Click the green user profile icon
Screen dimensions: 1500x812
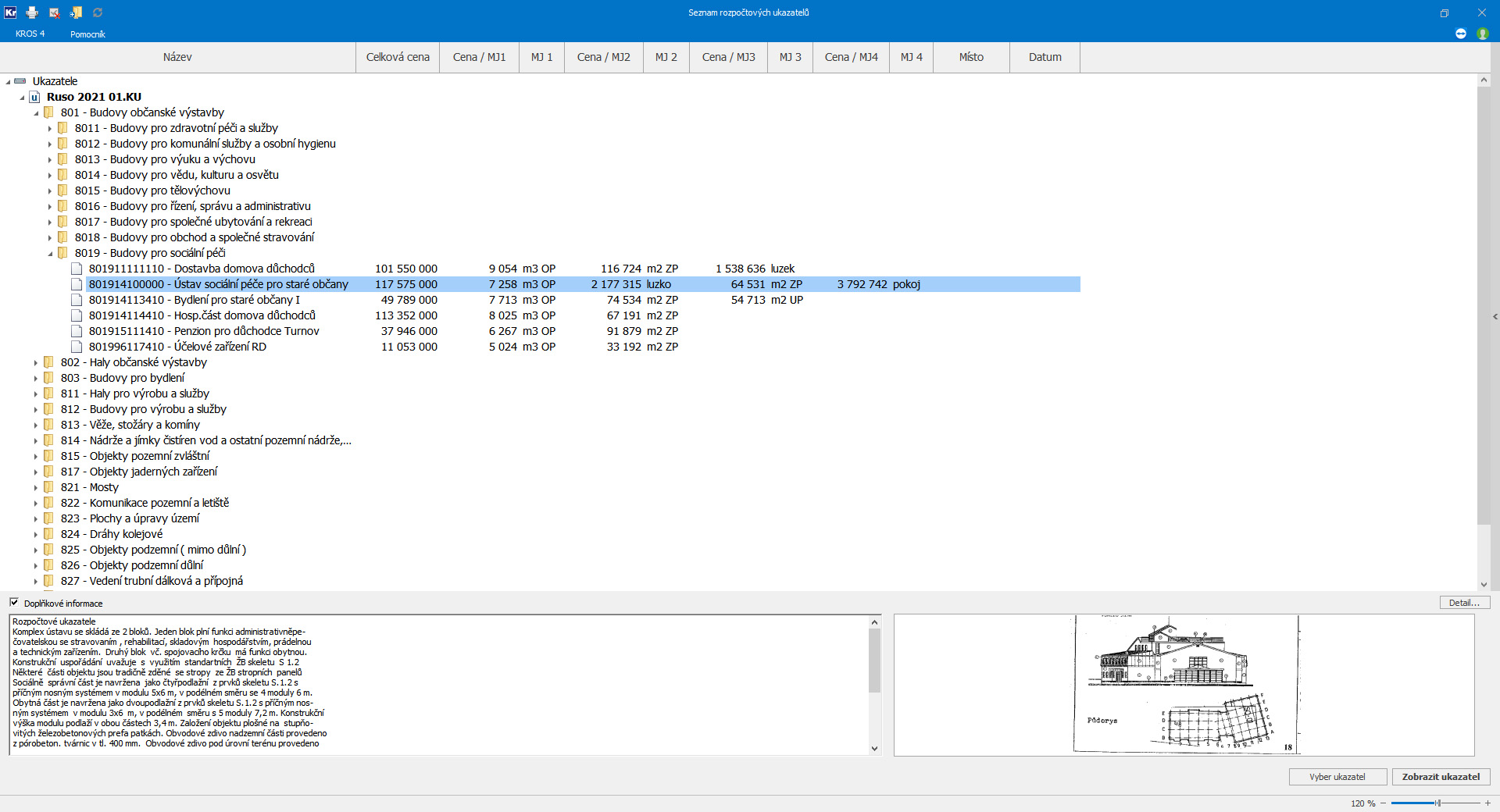tap(1482, 34)
